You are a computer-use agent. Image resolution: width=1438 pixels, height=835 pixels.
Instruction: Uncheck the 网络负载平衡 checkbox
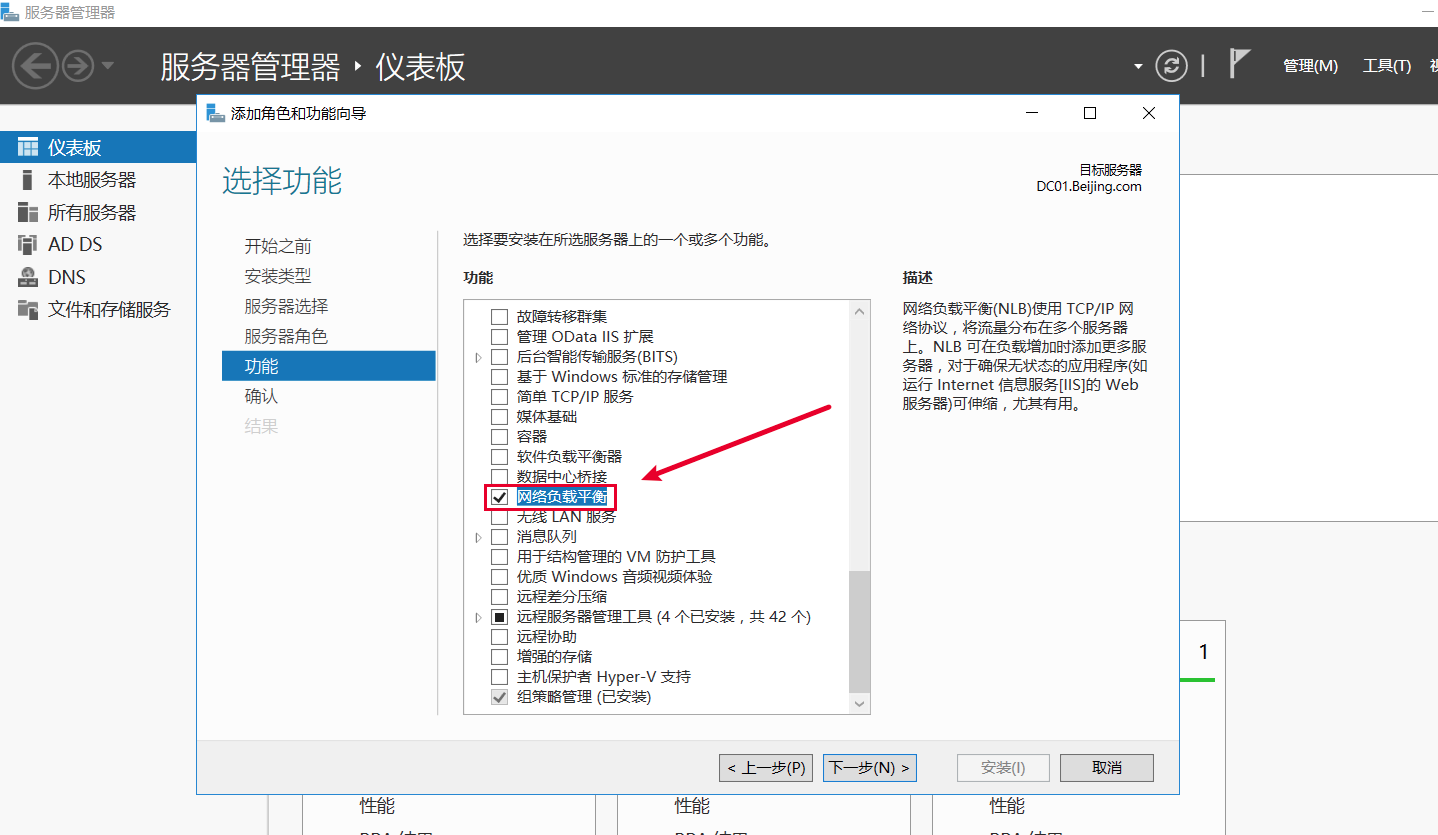pyautogui.click(x=500, y=497)
